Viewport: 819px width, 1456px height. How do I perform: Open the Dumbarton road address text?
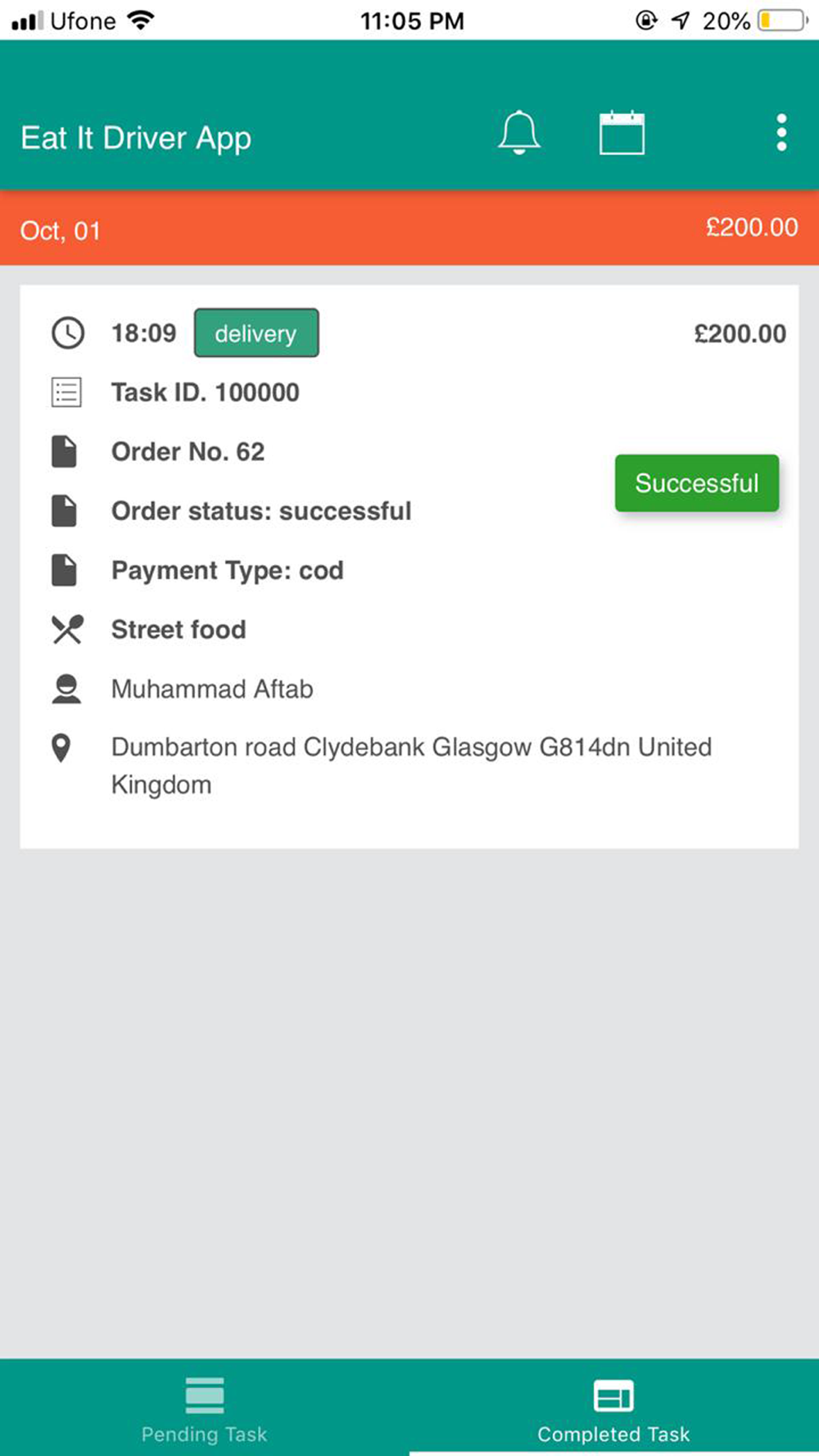point(412,766)
